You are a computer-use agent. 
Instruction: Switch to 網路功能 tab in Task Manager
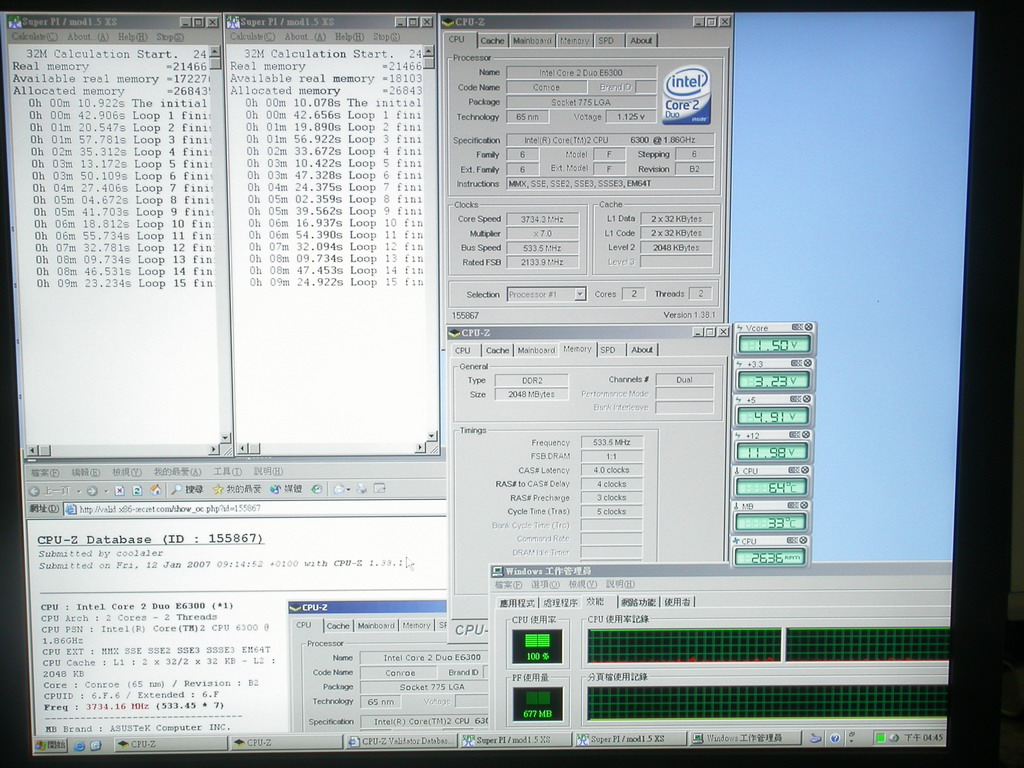point(638,602)
